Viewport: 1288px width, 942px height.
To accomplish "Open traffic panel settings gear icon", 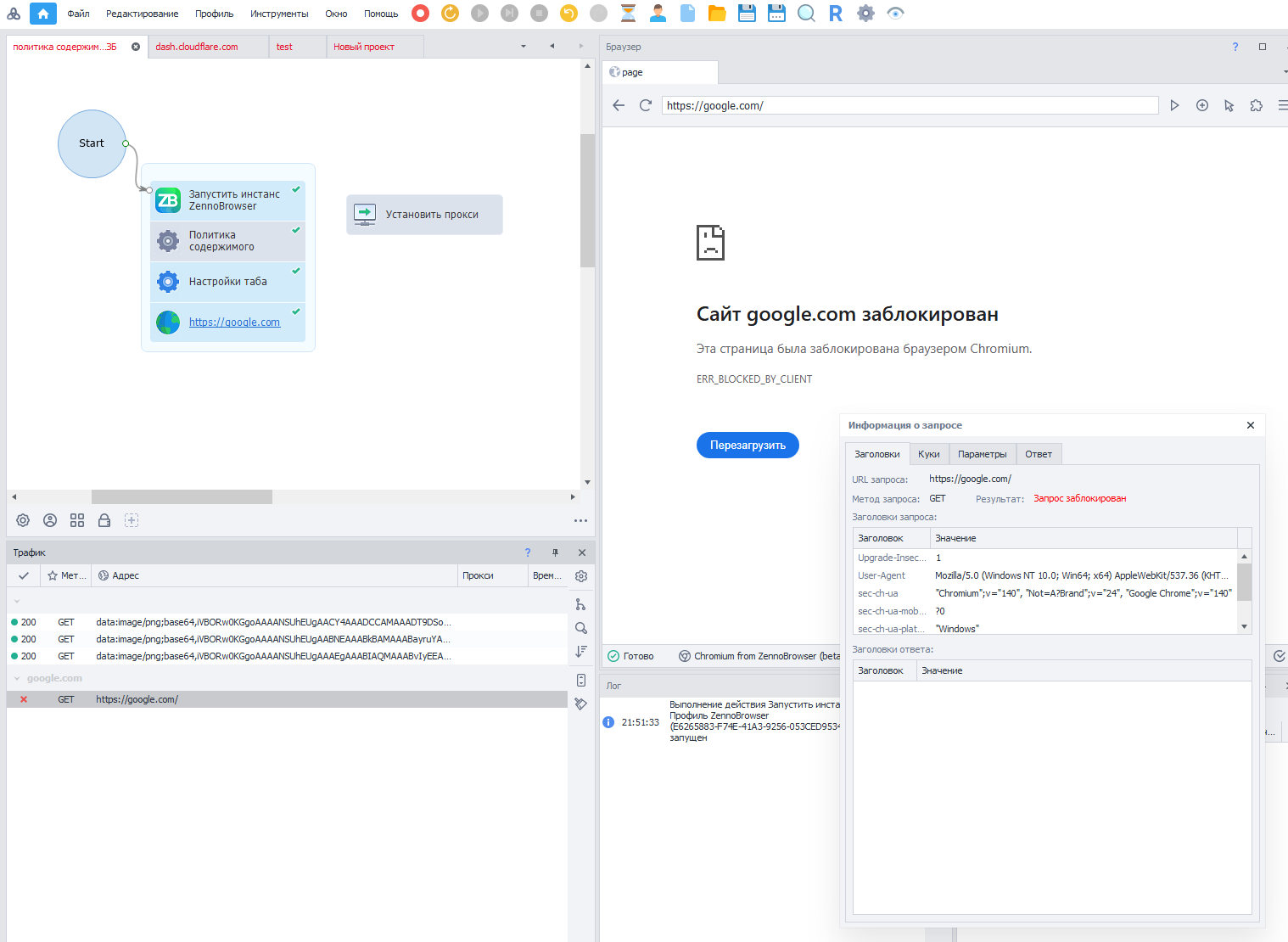I will [x=581, y=576].
